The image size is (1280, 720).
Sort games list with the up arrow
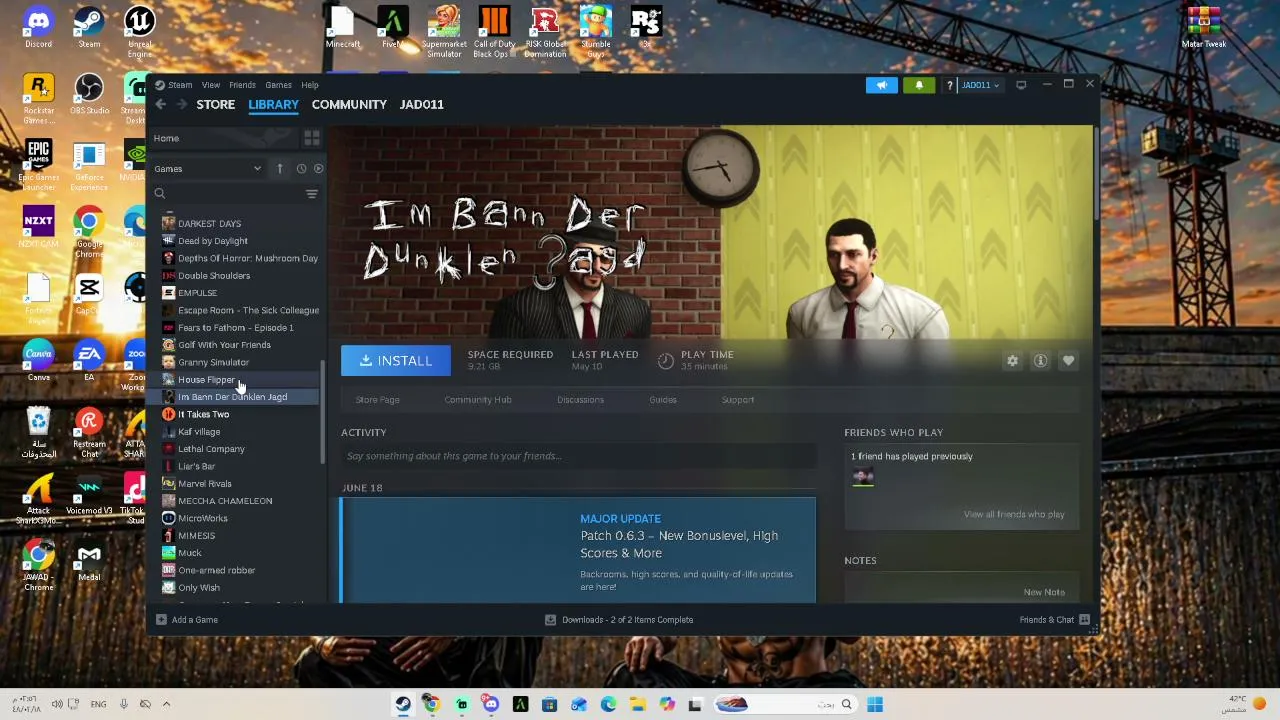(x=280, y=168)
